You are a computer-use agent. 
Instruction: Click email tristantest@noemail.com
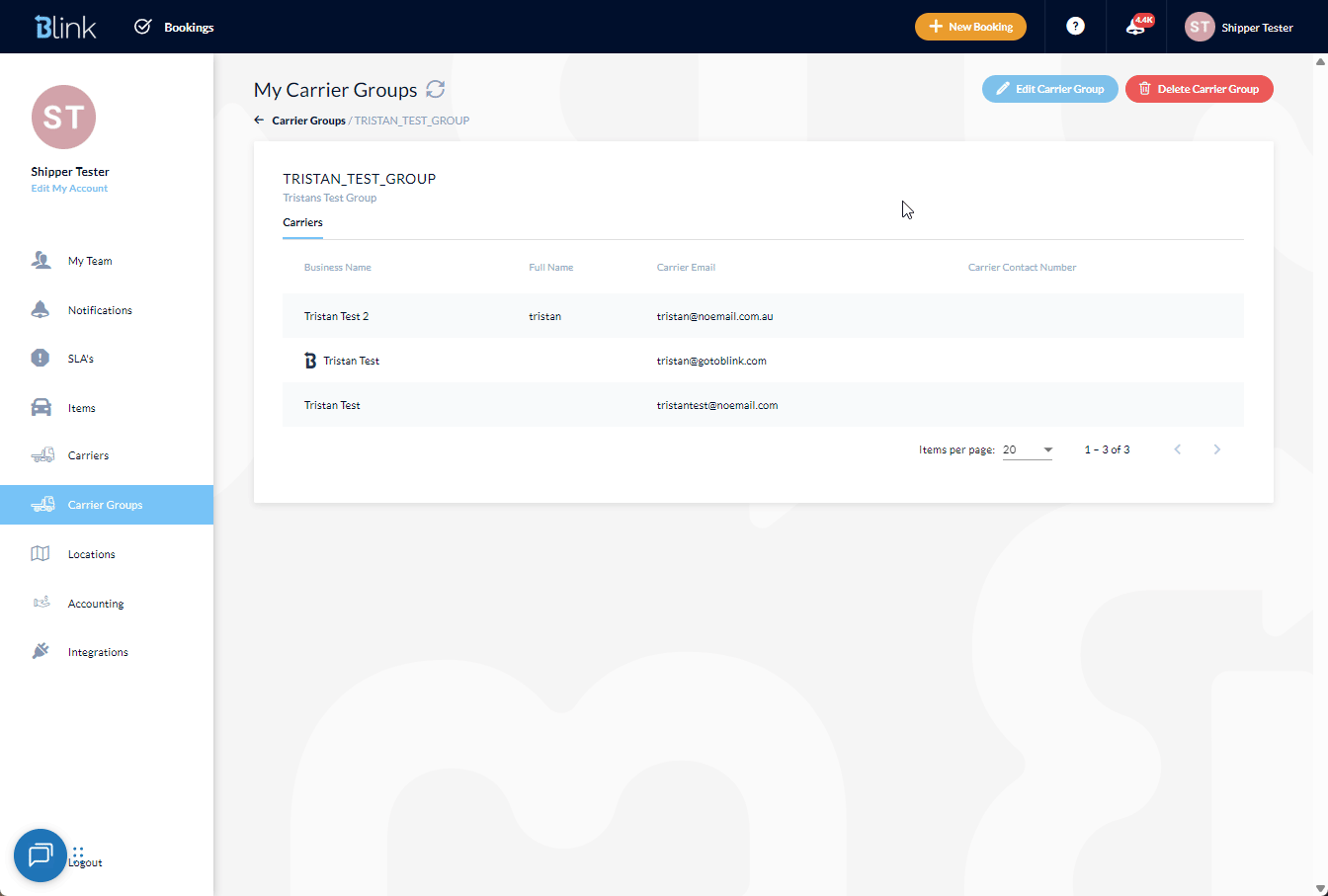coord(717,405)
